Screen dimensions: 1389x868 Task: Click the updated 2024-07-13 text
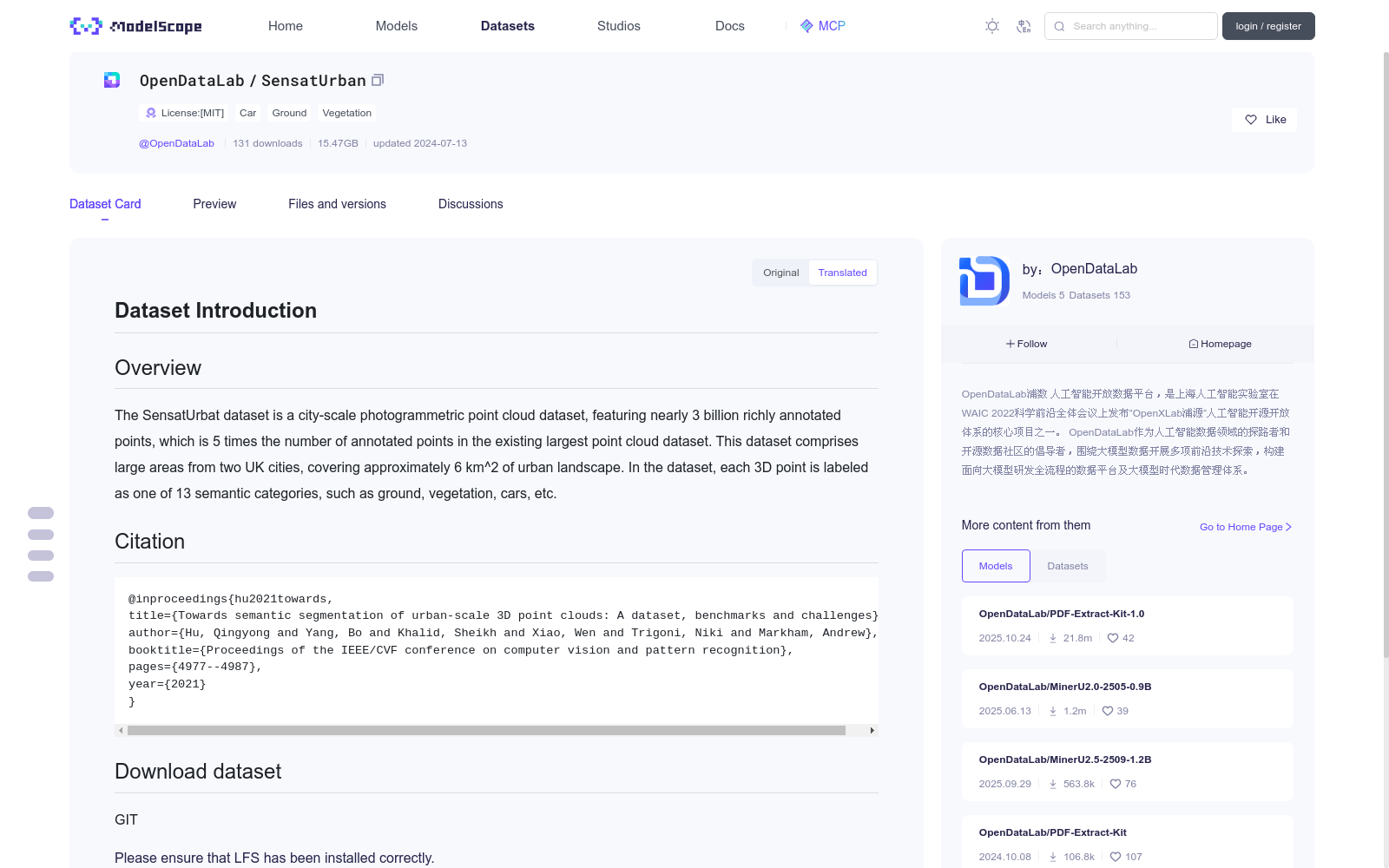click(420, 143)
